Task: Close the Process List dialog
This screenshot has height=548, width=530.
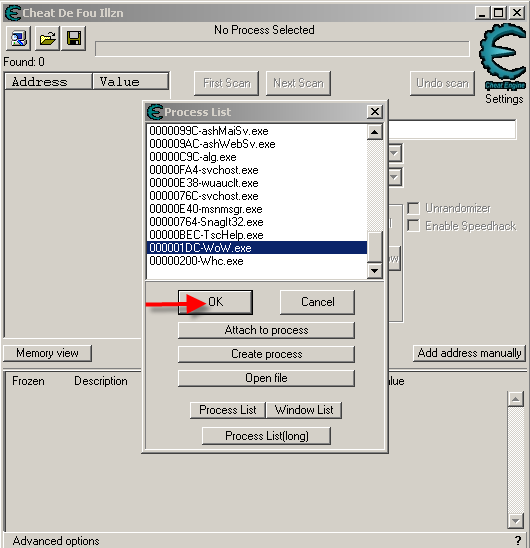Action: tap(374, 112)
